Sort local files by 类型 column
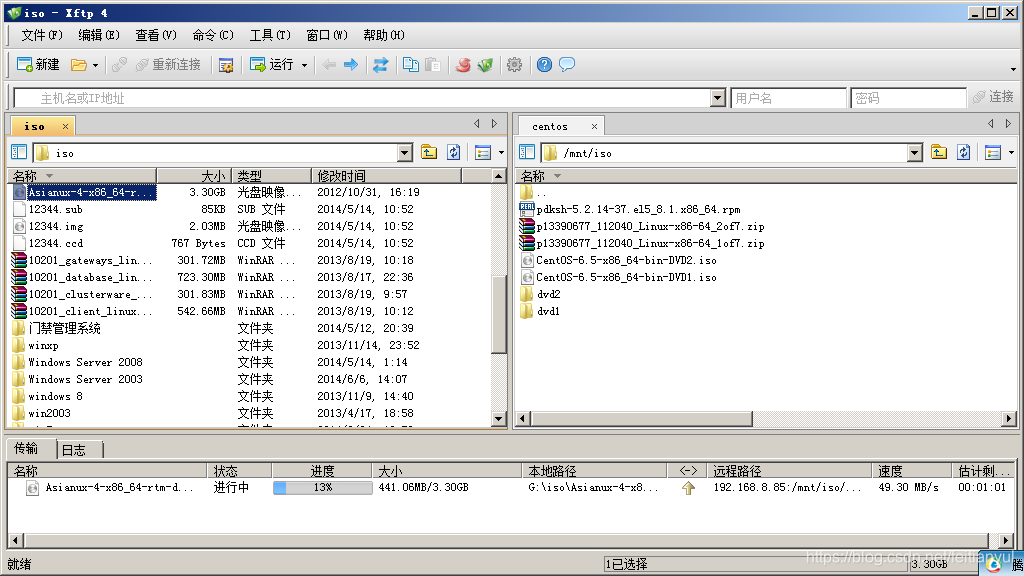 point(271,176)
